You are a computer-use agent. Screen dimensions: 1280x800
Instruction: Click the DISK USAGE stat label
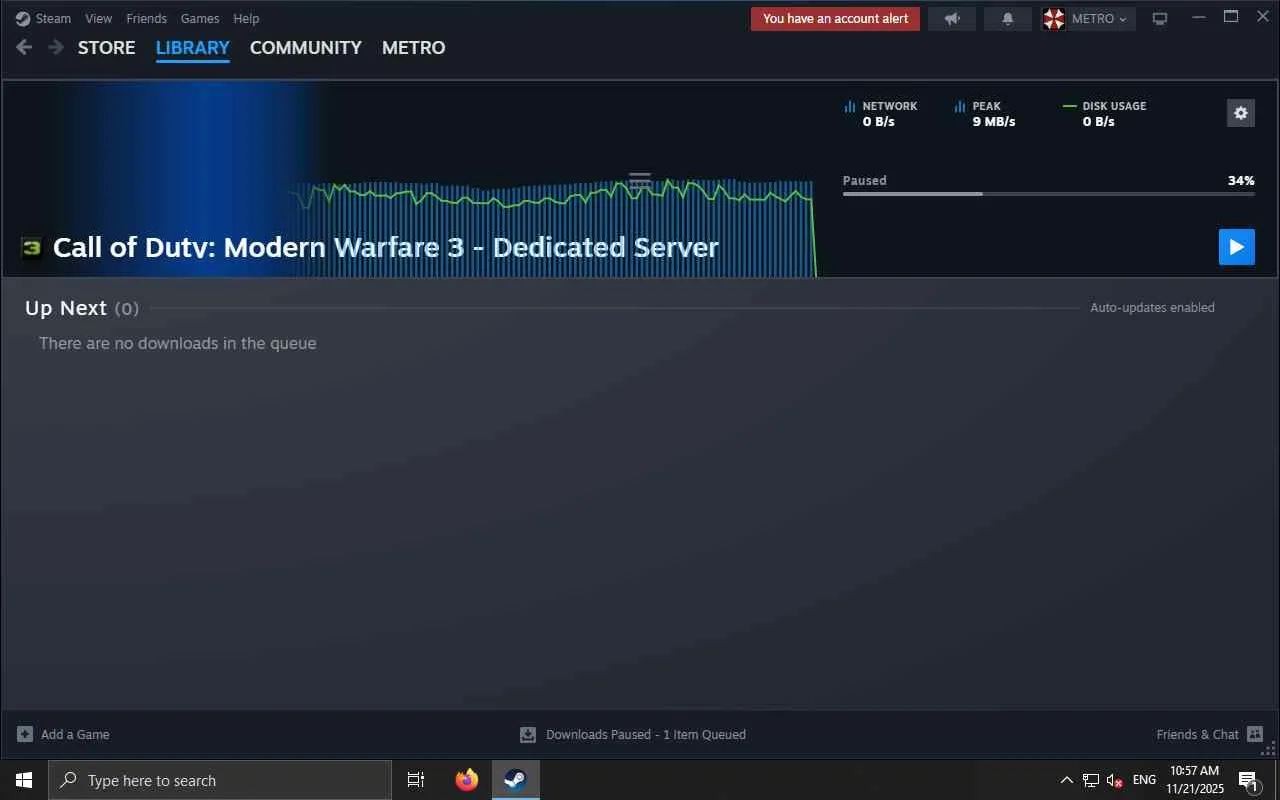(1115, 106)
